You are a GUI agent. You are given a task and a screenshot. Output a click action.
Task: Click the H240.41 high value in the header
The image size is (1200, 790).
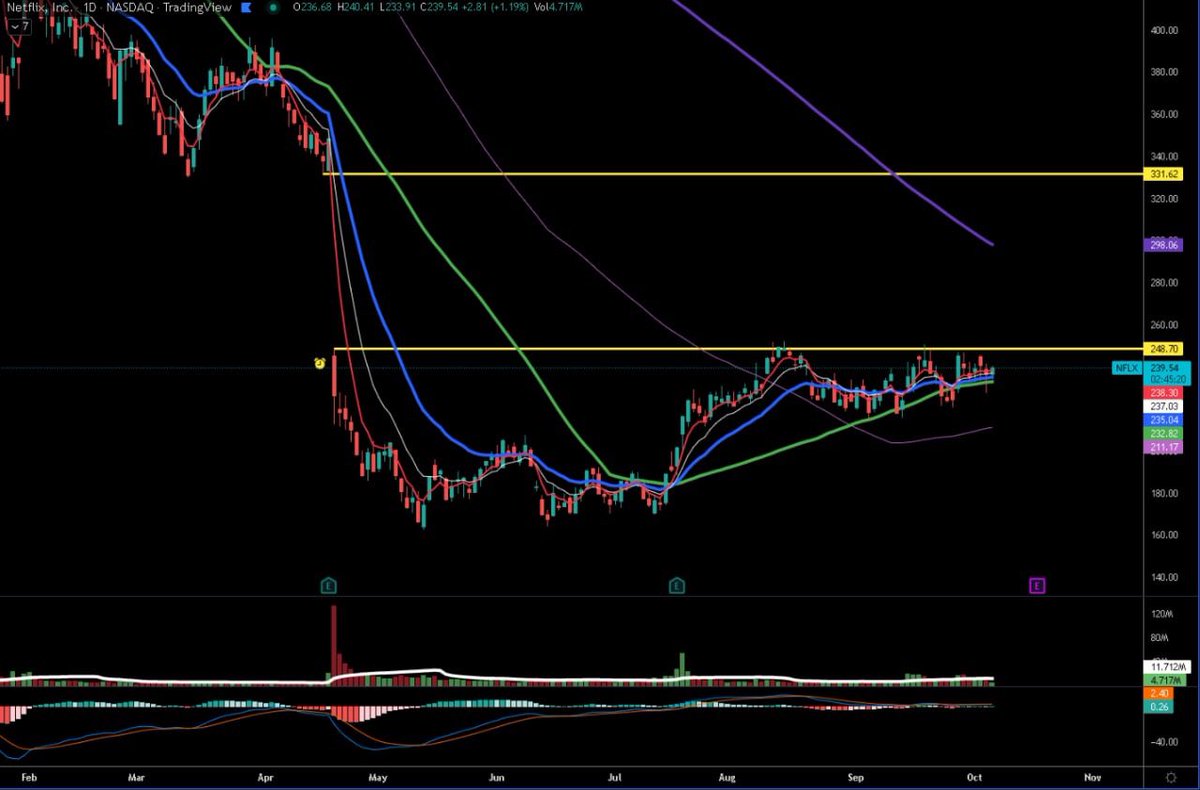[355, 8]
